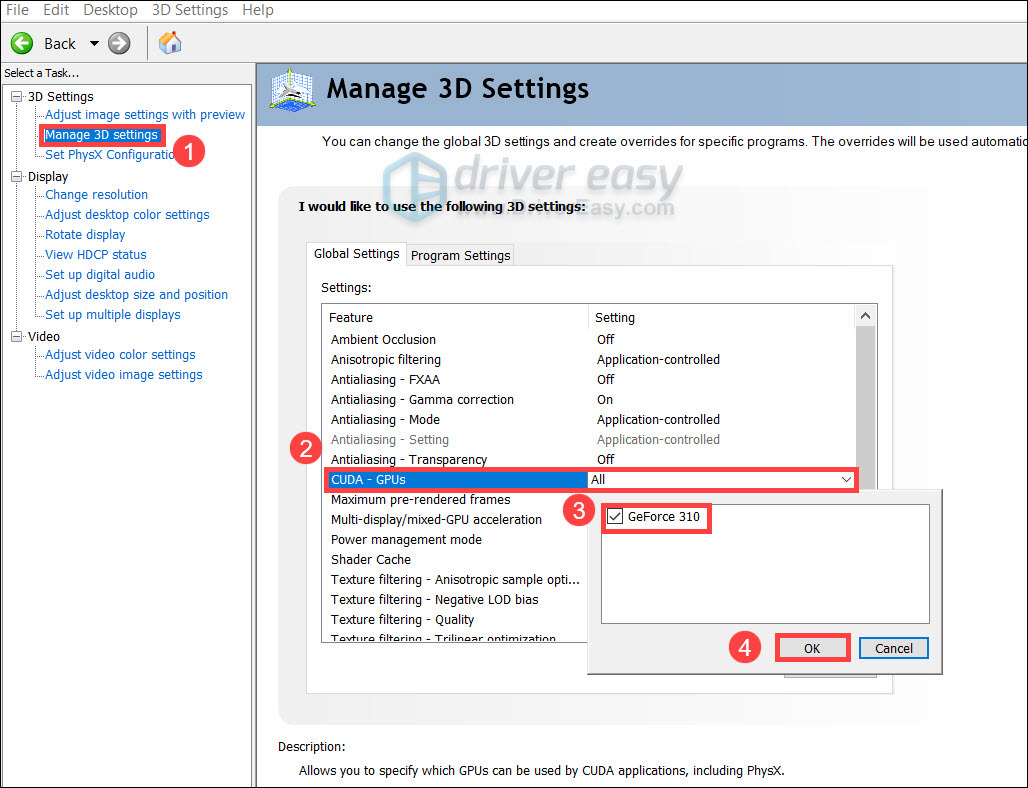This screenshot has width=1028, height=788.
Task: Expand the Back button dropdown arrow
Action: click(93, 43)
